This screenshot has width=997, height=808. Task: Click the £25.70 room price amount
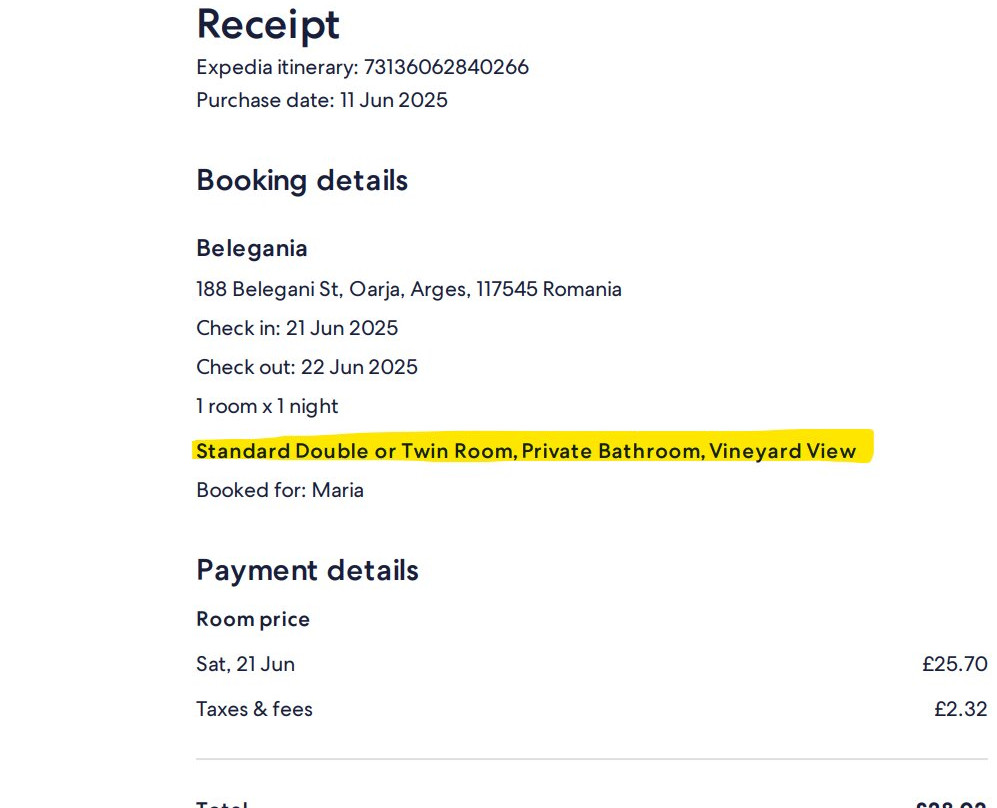pyautogui.click(x=954, y=664)
